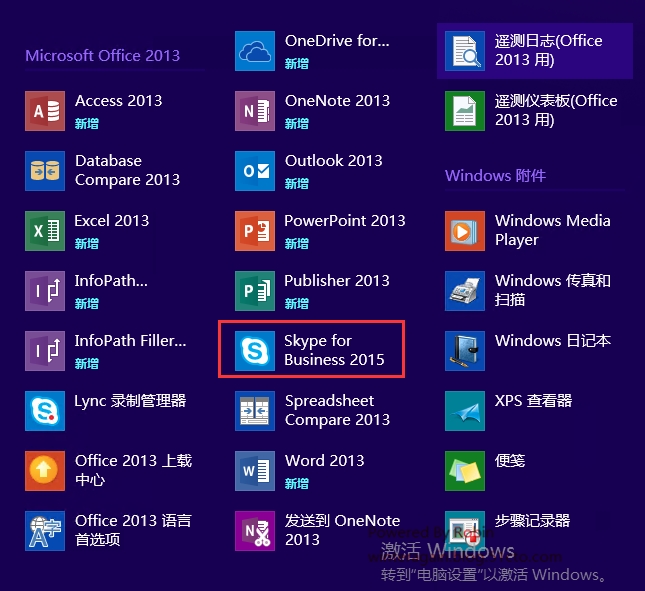645x591 pixels.
Task: Click Database Compare 2013 label
Action: [x=128, y=170]
